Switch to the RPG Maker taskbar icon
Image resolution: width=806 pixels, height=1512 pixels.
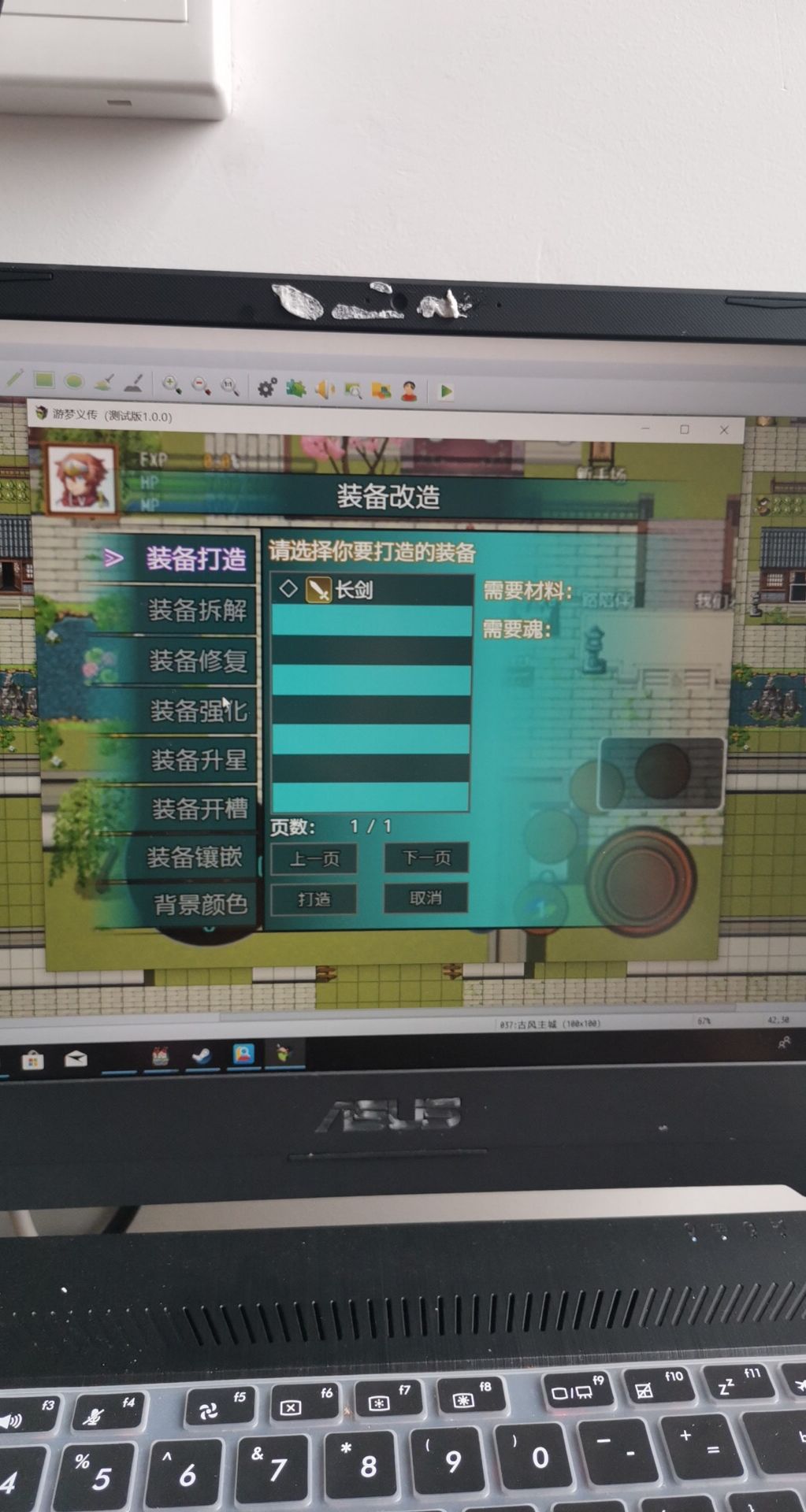tap(284, 1053)
